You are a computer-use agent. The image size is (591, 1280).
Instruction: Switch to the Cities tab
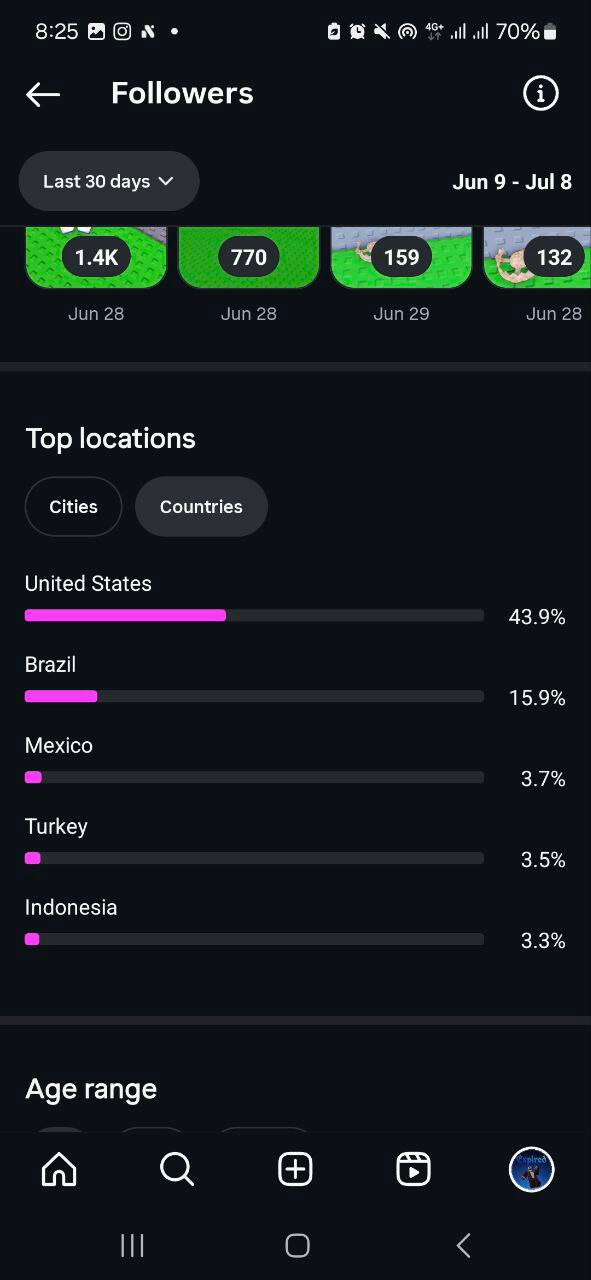[x=73, y=507]
